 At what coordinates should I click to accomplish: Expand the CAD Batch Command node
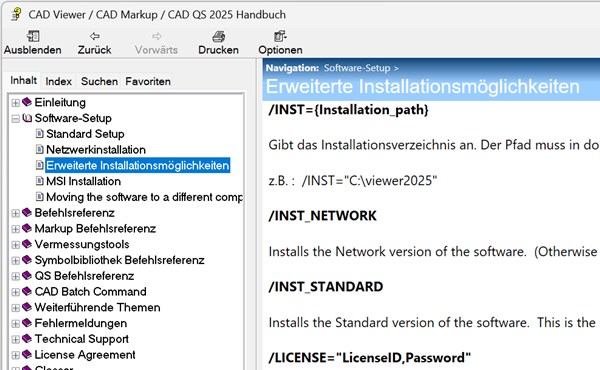15,292
